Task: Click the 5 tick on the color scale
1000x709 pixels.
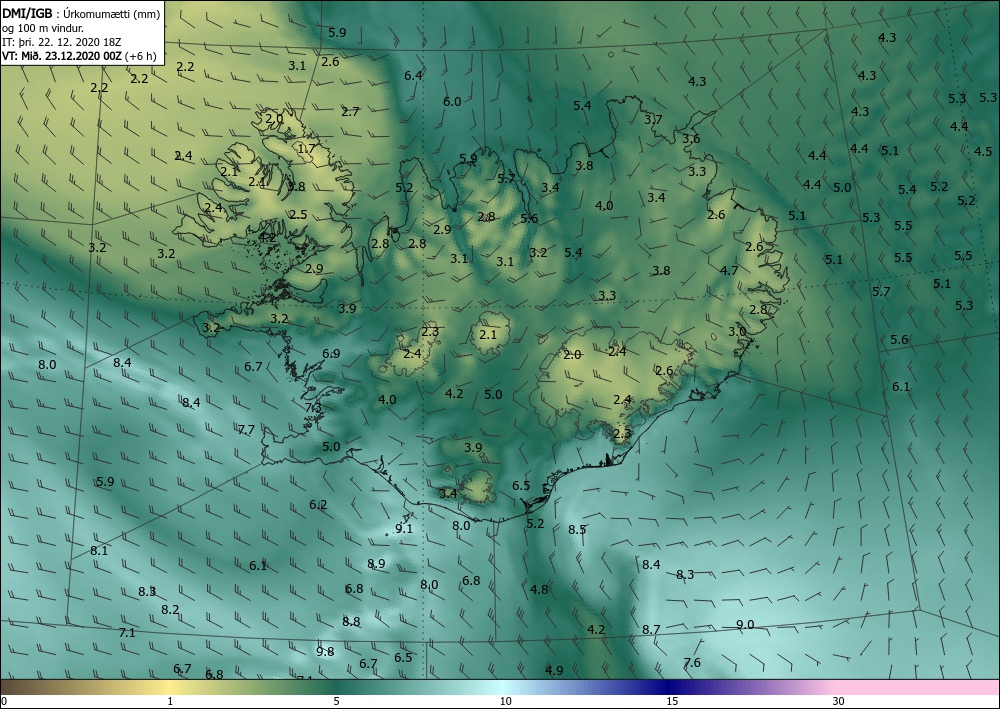Action: [x=336, y=701]
